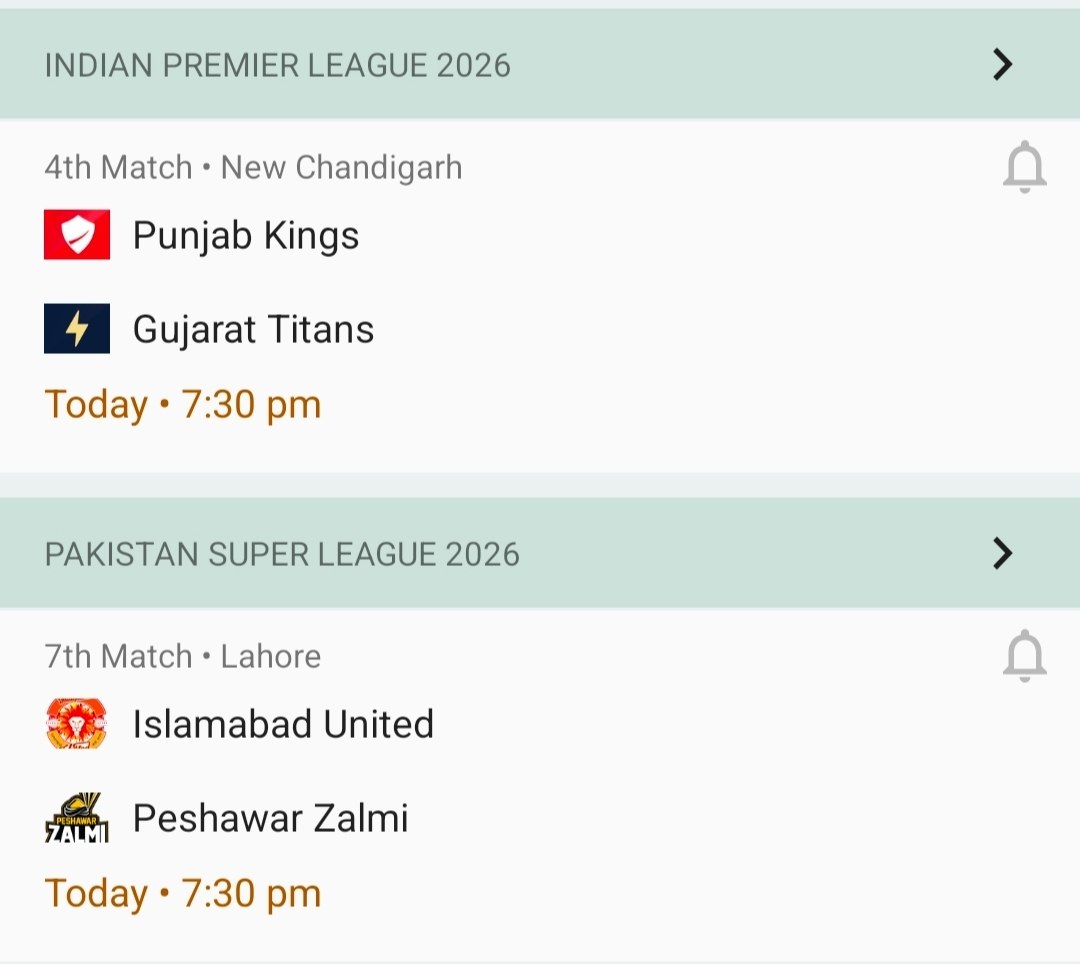Tap the Gujarat Titans lightning logo
The height and width of the screenshot is (964, 1080).
pos(77,329)
